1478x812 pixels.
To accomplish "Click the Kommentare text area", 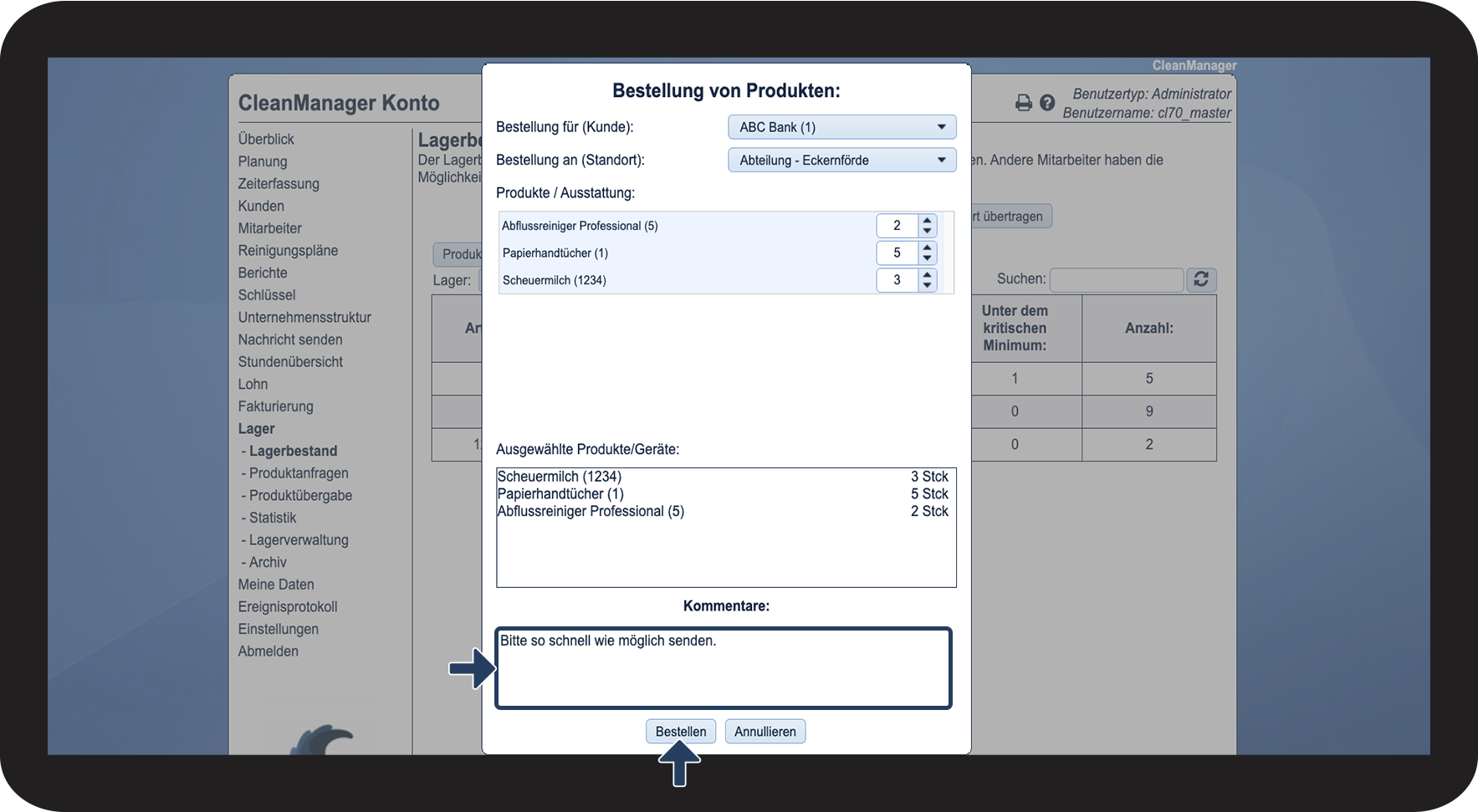I will 724,668.
